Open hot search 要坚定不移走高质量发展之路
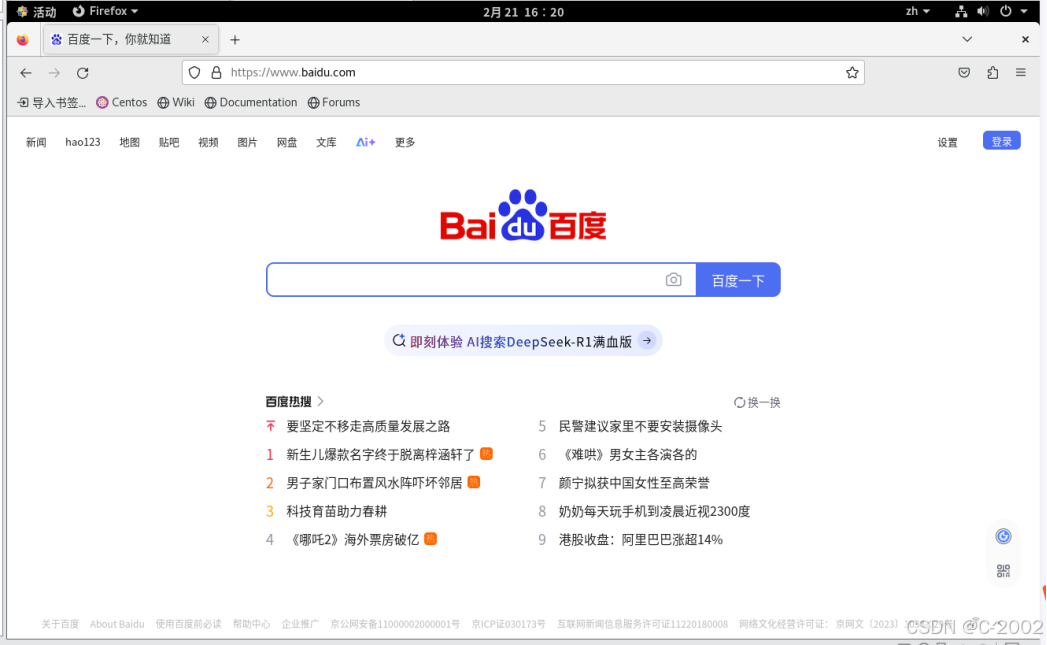 pos(368,427)
